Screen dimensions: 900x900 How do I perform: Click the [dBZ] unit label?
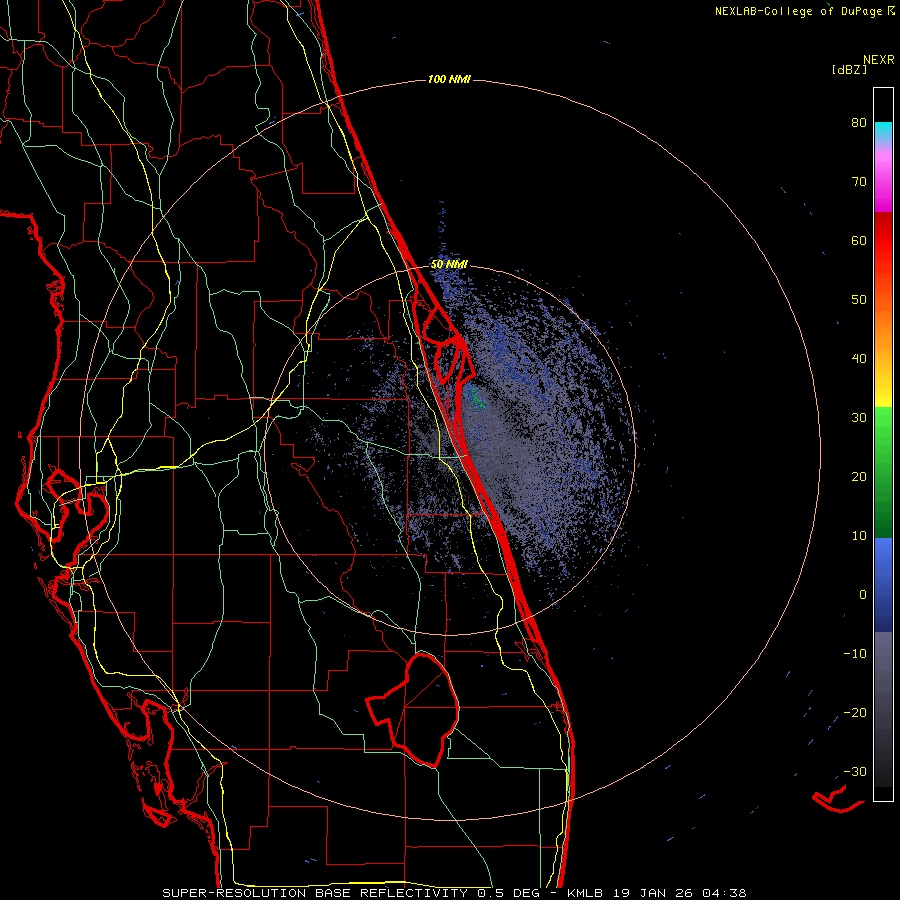(849, 70)
